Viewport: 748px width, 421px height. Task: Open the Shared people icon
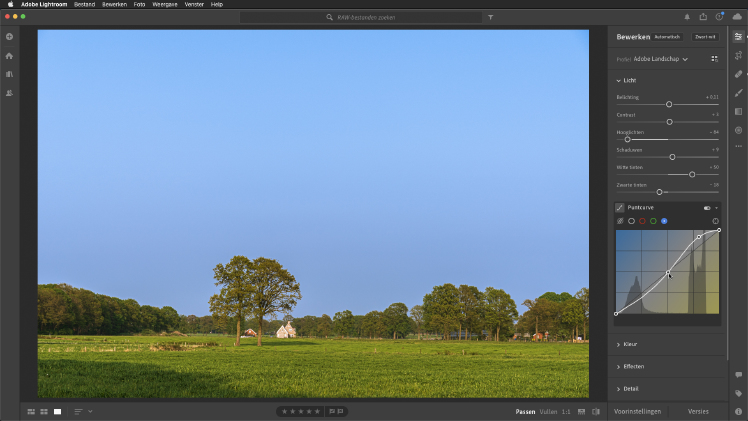(9, 93)
